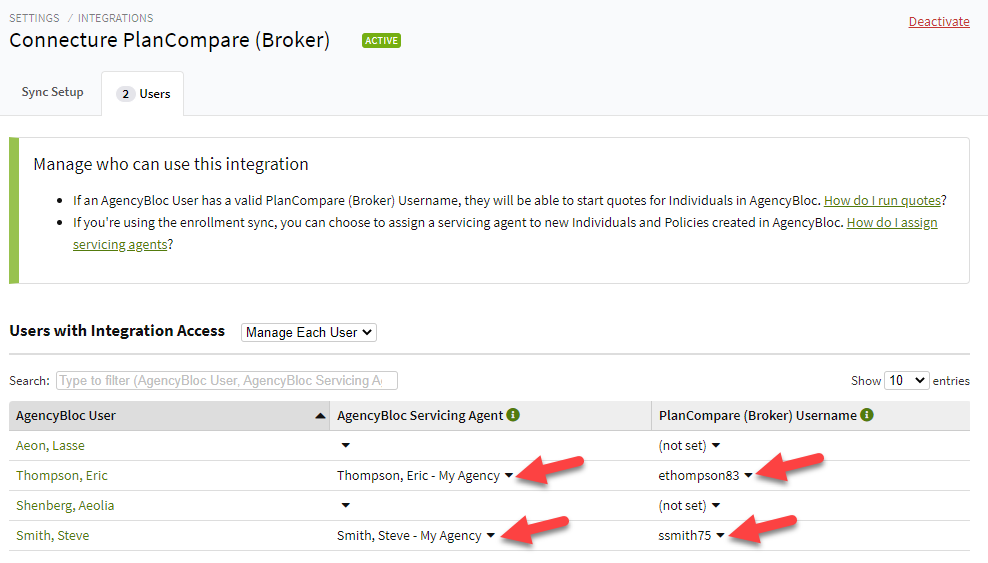Image resolution: width=988 pixels, height=563 pixels.
Task: Open user Thompson, Eric
Action: pos(62,475)
